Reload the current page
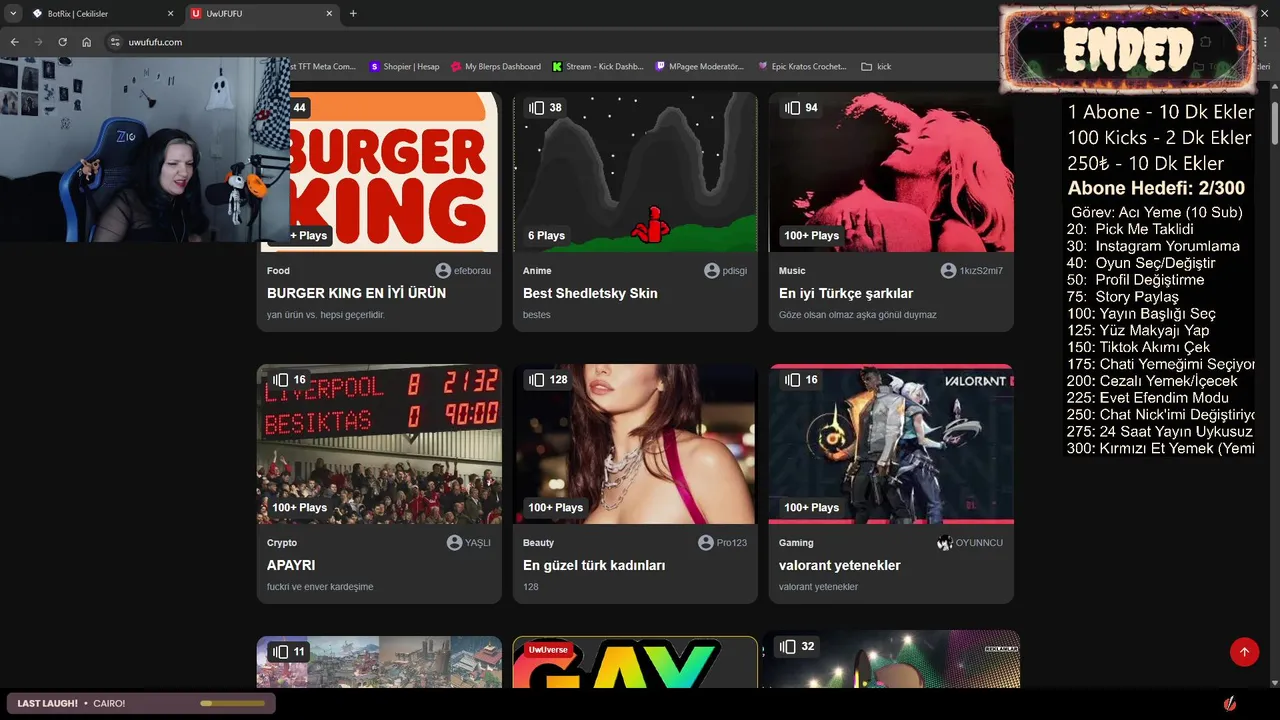The image size is (1280, 720). [62, 42]
